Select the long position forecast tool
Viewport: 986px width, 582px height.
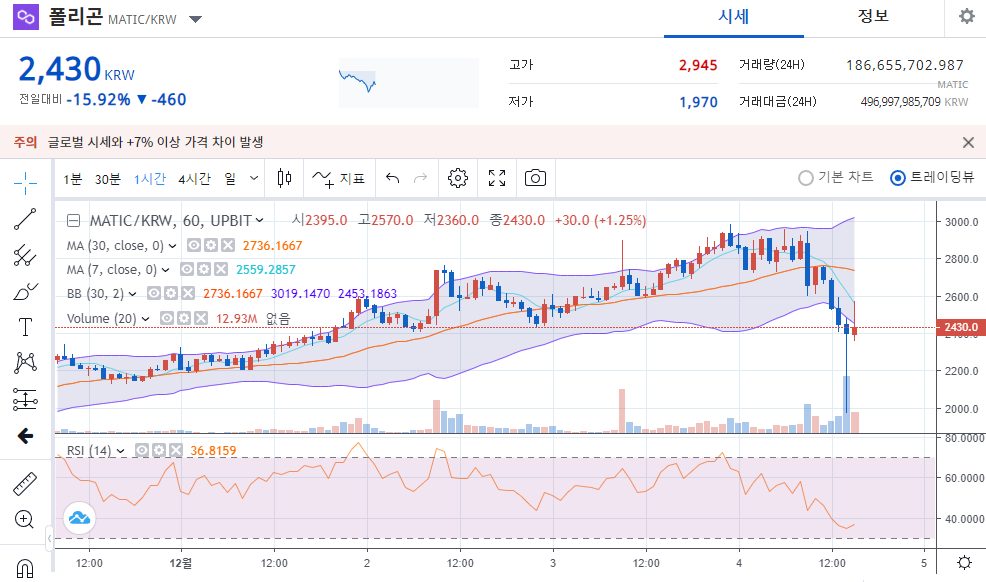pos(25,399)
